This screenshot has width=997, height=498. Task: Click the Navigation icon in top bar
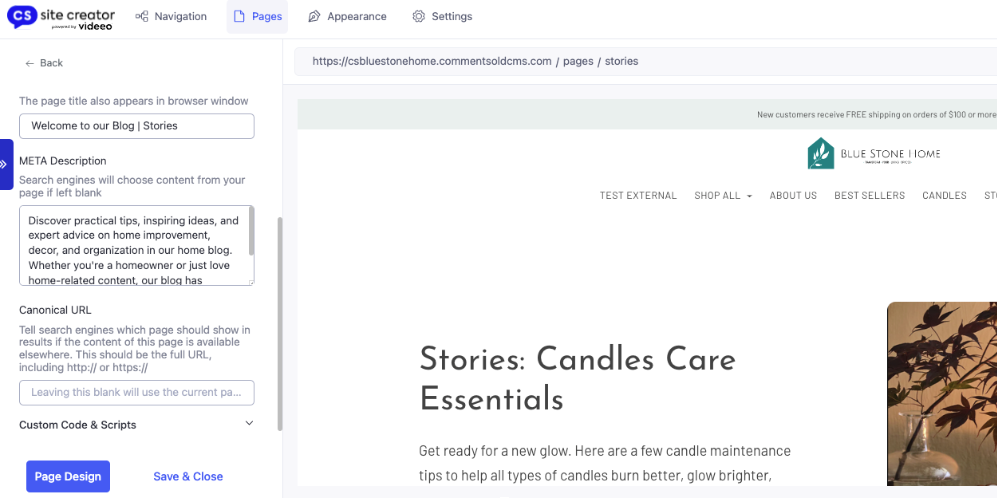[142, 17]
